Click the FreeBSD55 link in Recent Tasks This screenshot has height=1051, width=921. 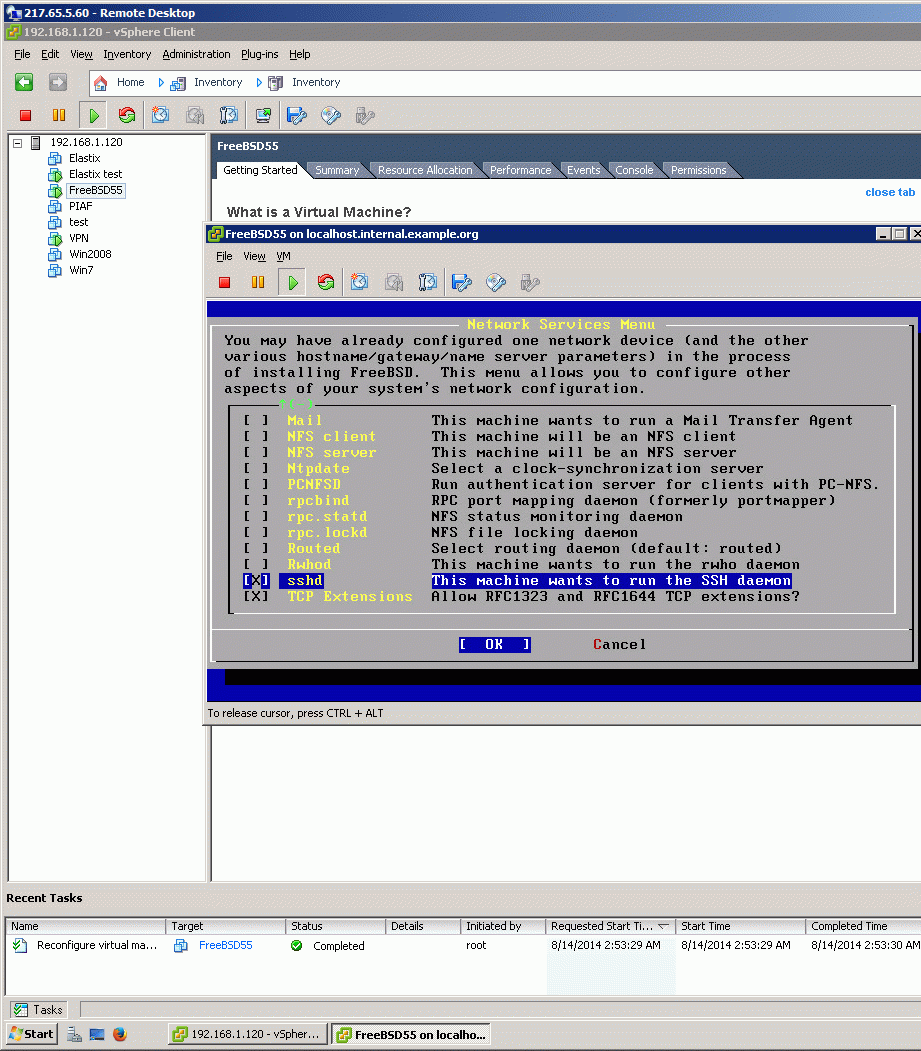[x=225, y=945]
